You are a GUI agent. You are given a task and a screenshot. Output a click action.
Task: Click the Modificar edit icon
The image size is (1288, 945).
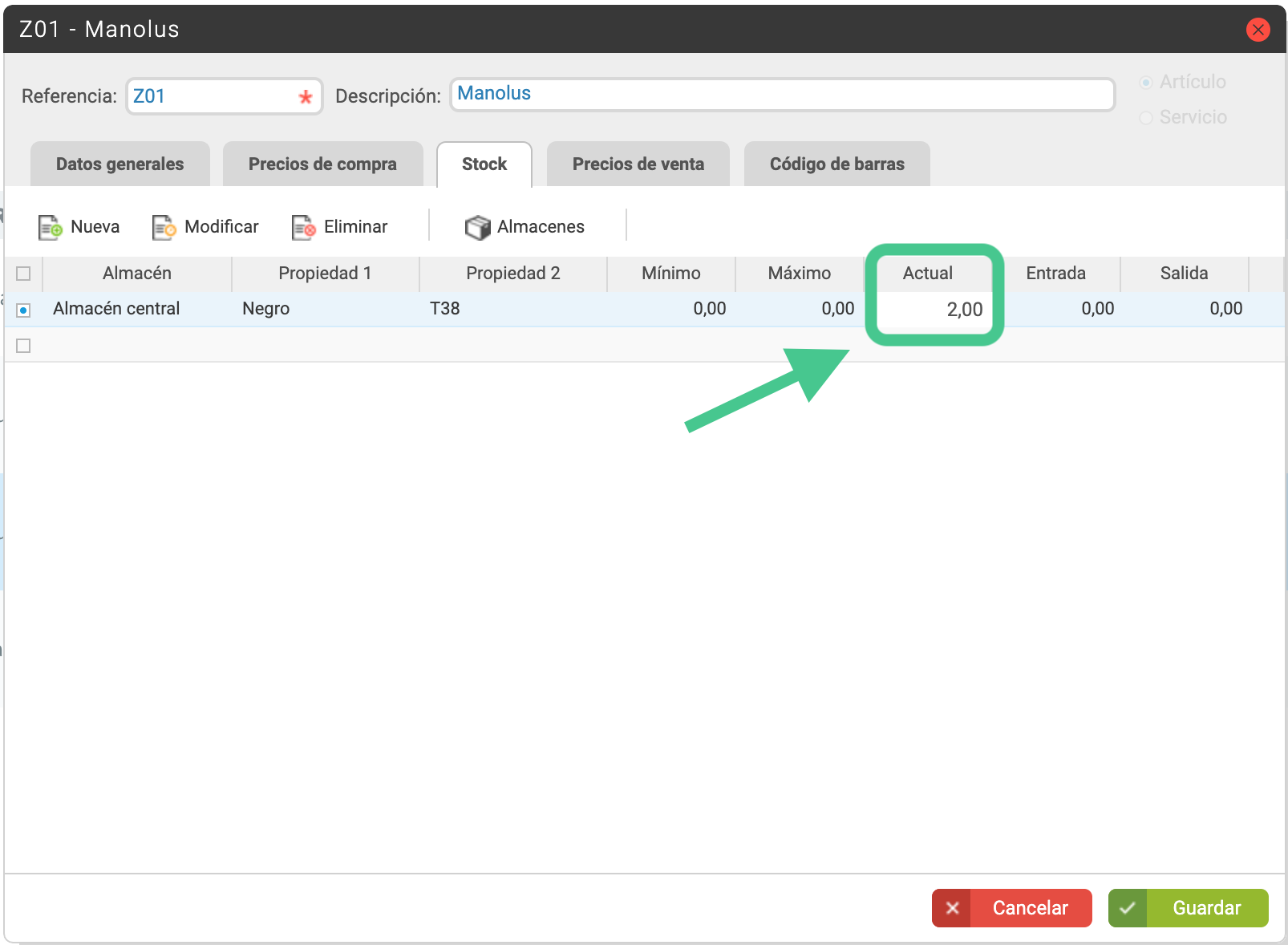[164, 228]
